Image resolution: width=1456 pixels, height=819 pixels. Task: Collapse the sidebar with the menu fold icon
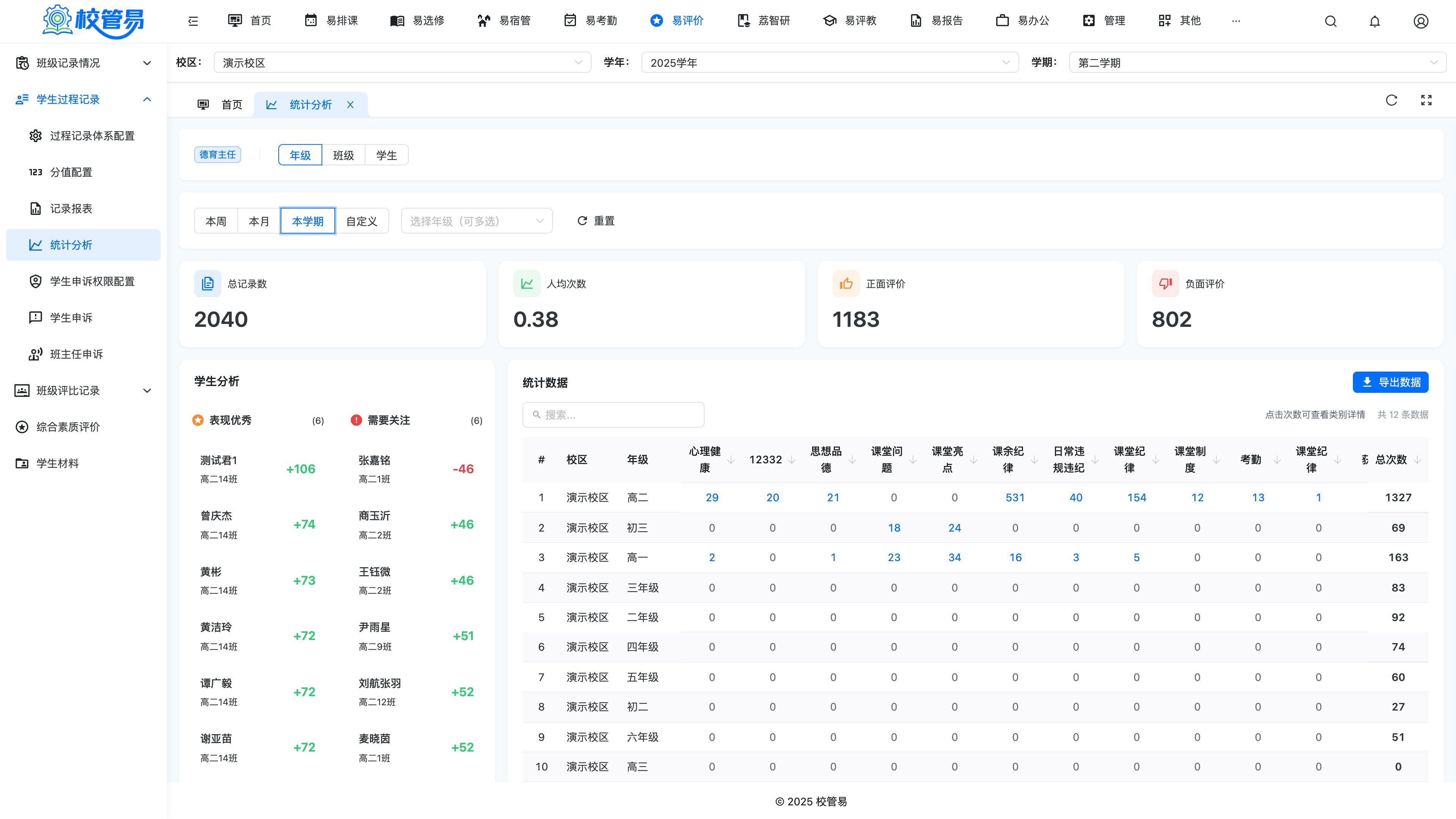pos(193,21)
